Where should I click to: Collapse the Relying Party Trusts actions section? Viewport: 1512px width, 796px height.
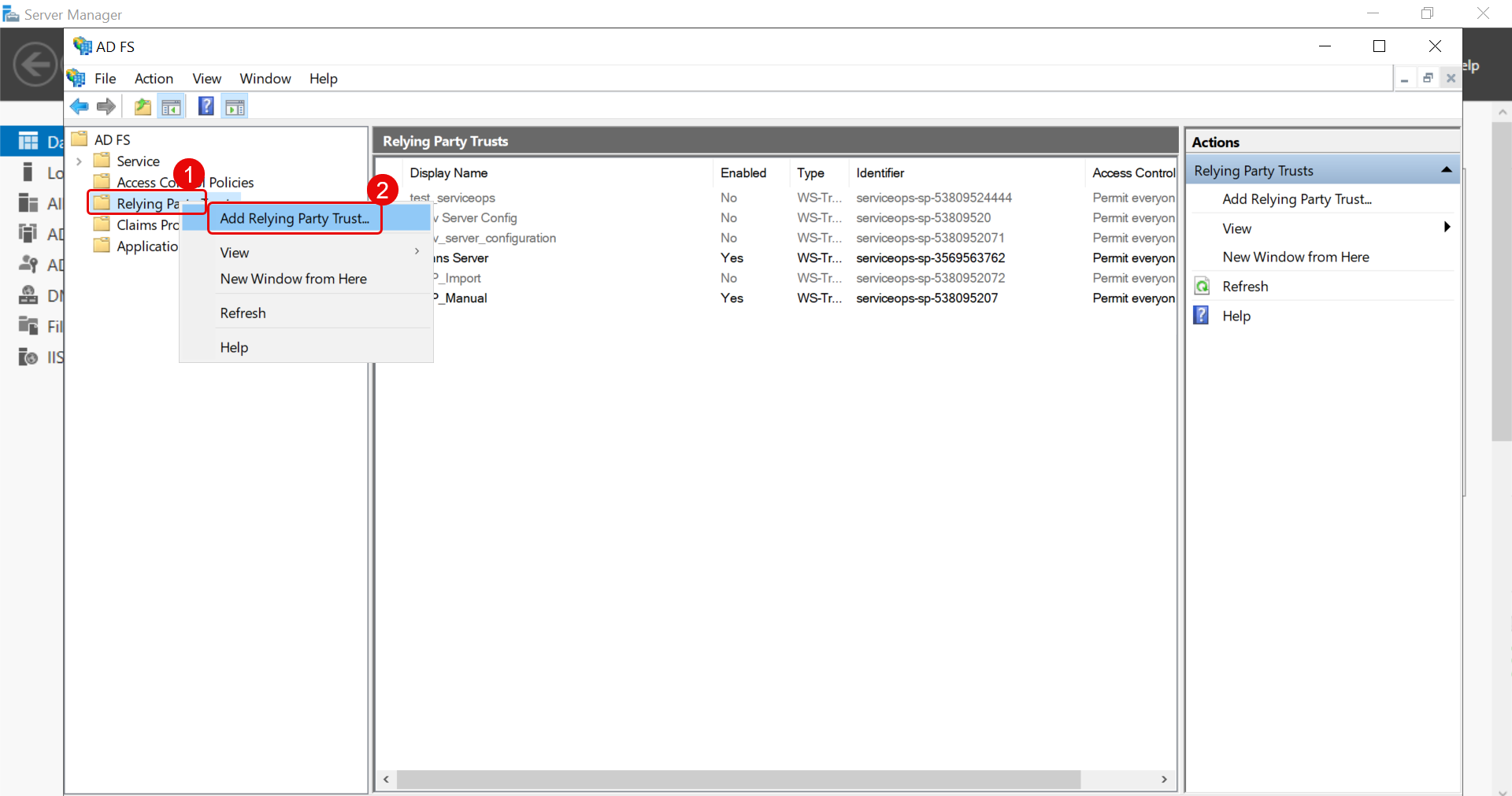[x=1447, y=169]
